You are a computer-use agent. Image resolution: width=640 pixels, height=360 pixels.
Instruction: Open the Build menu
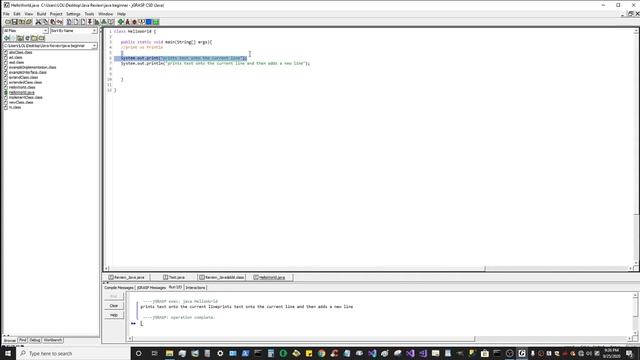tap(42, 14)
